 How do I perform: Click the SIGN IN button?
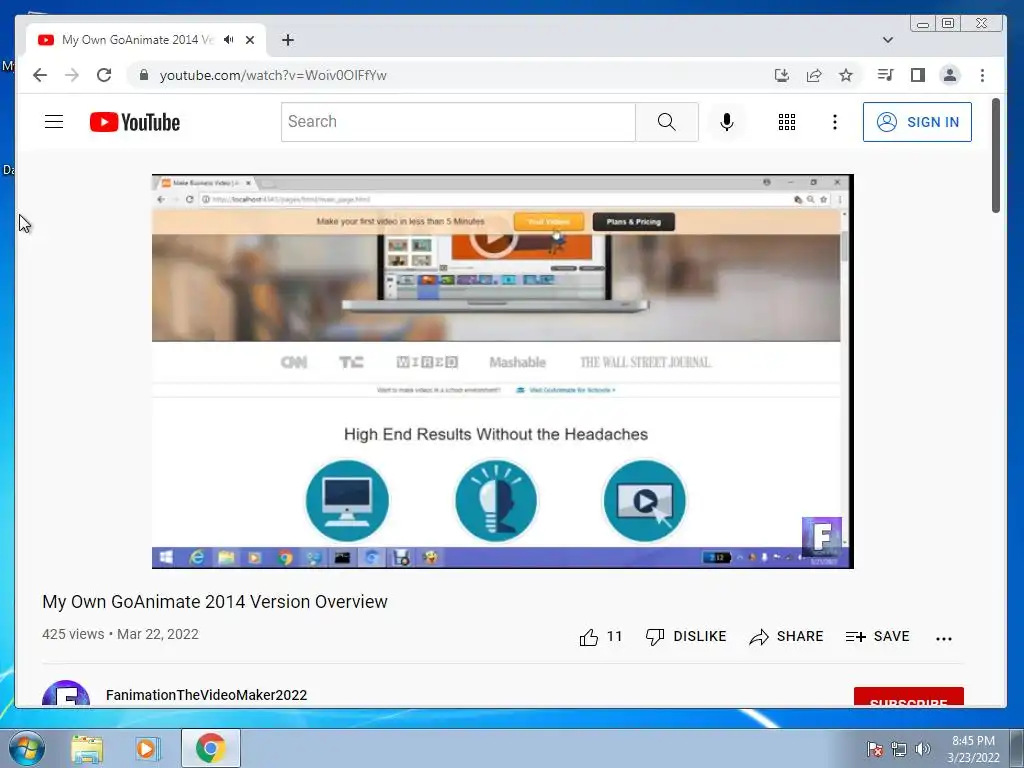pyautogui.click(x=917, y=122)
